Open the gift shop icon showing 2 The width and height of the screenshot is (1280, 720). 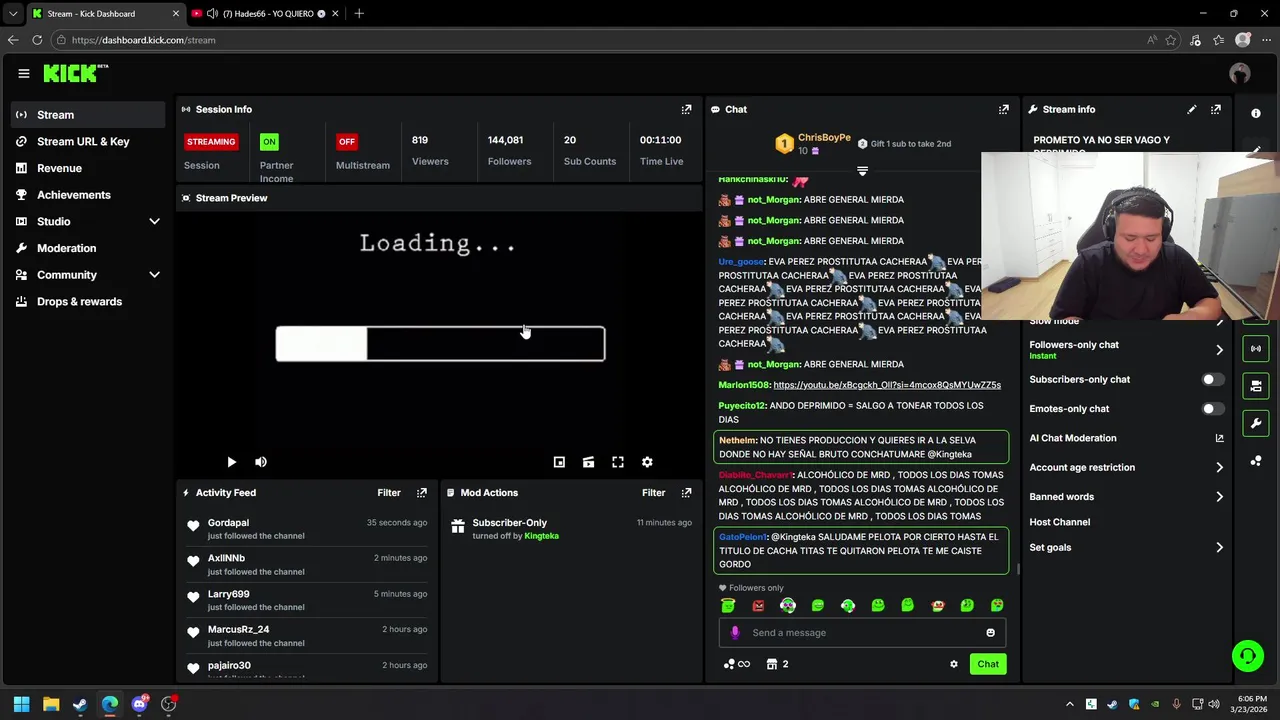click(777, 664)
